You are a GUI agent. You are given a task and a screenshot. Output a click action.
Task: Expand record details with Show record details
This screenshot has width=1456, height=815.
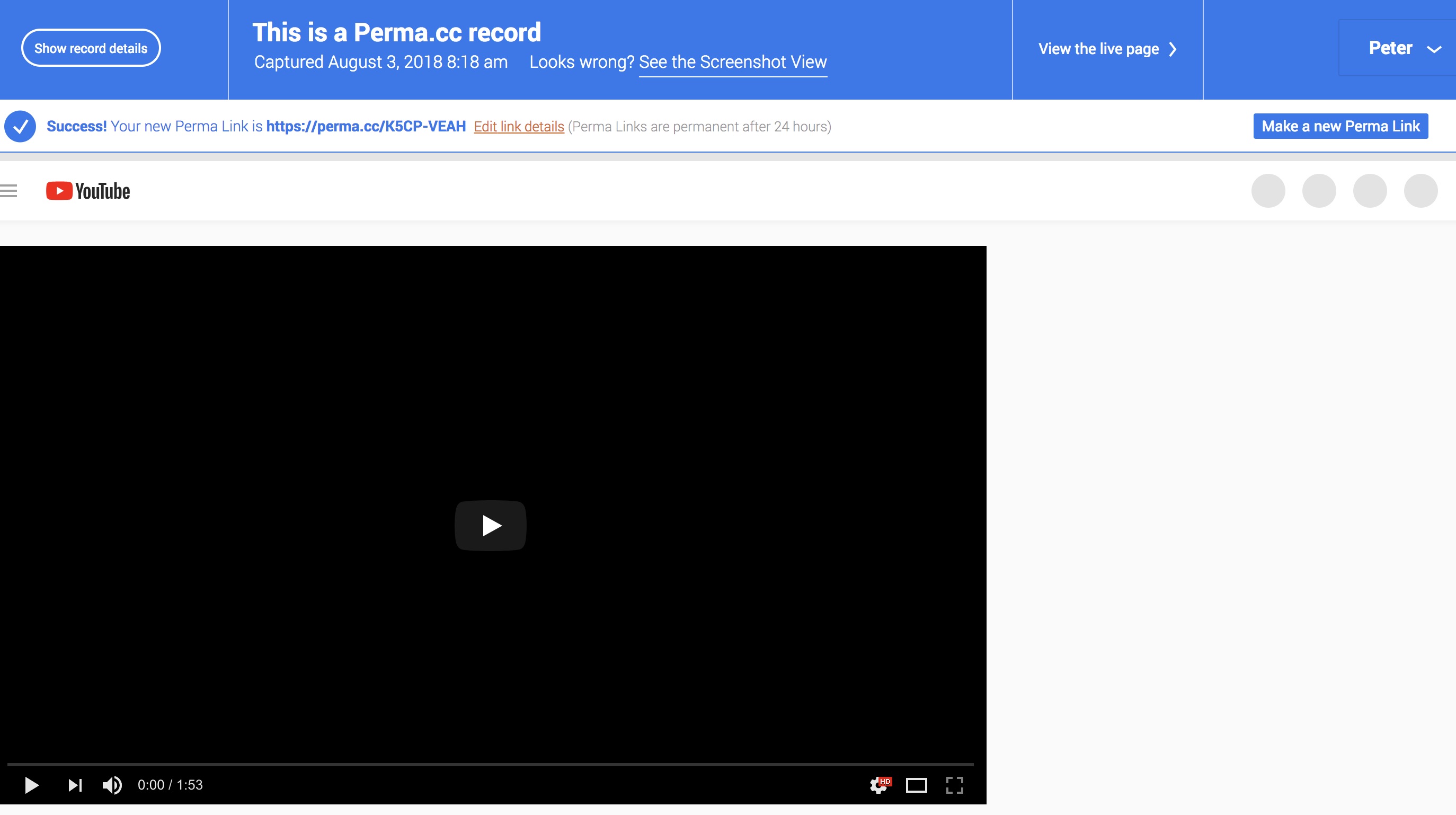pos(91,48)
